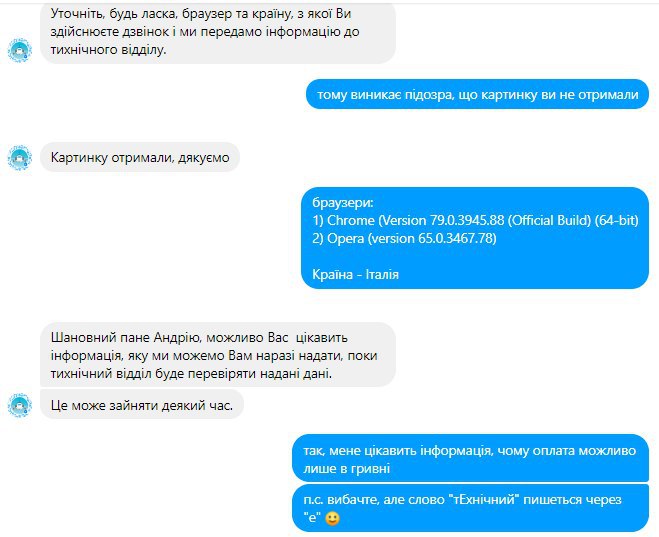
Task: Click the smiley emoji in the last message
Action: point(332,518)
